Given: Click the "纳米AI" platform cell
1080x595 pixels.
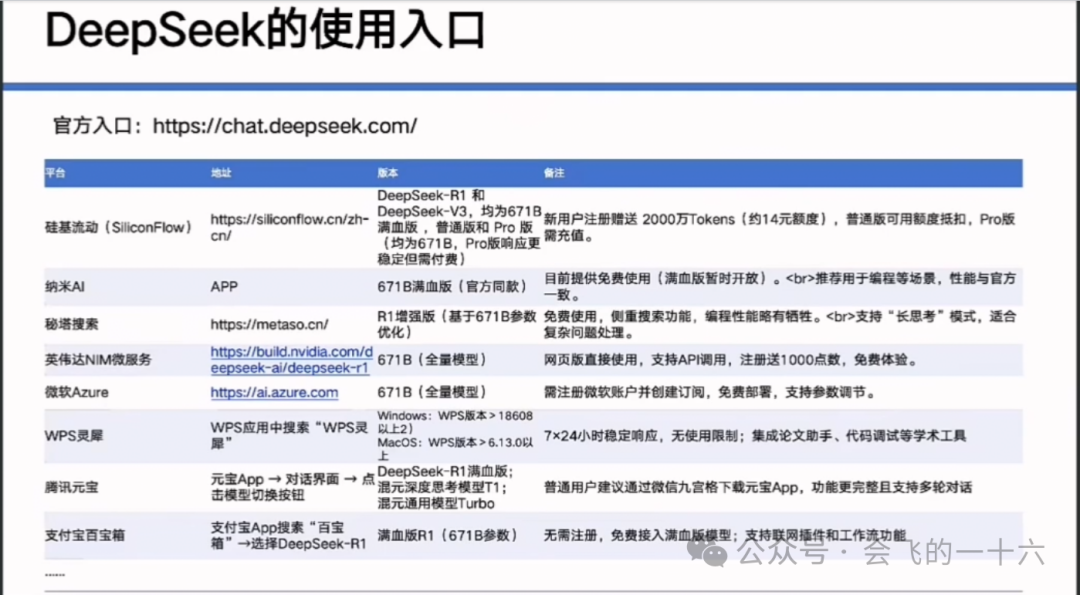Looking at the screenshot, I should [x=65, y=286].
